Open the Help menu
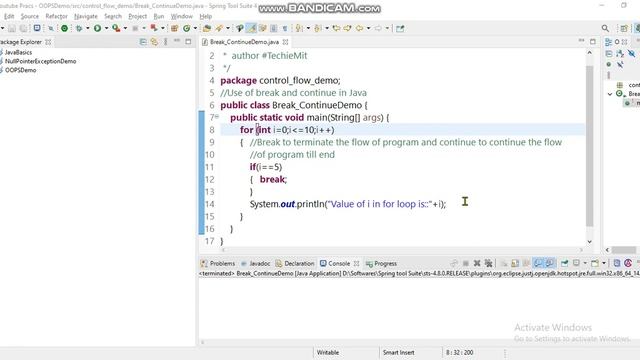 (x=206, y=16)
